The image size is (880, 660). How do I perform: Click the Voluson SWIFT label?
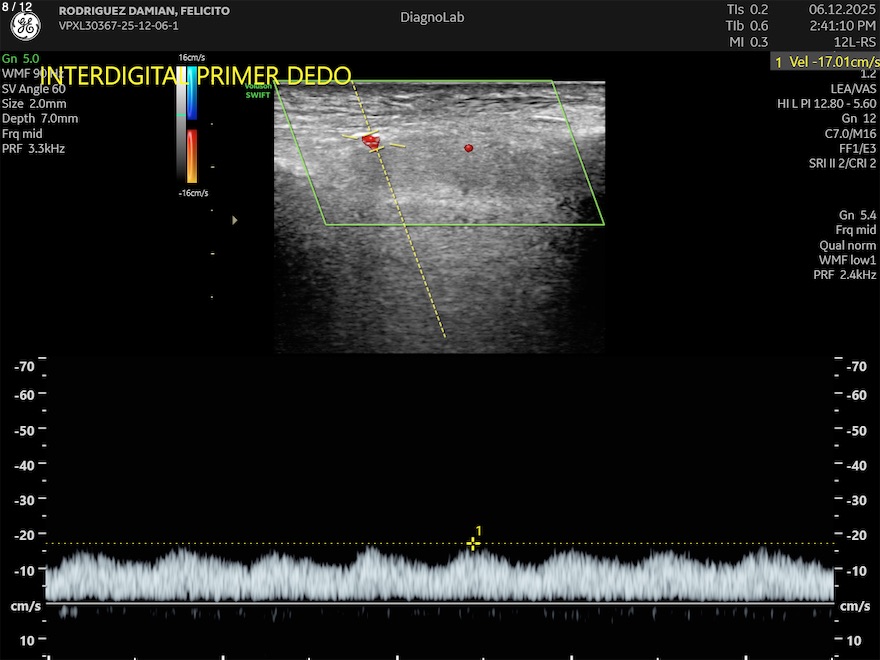[x=258, y=92]
